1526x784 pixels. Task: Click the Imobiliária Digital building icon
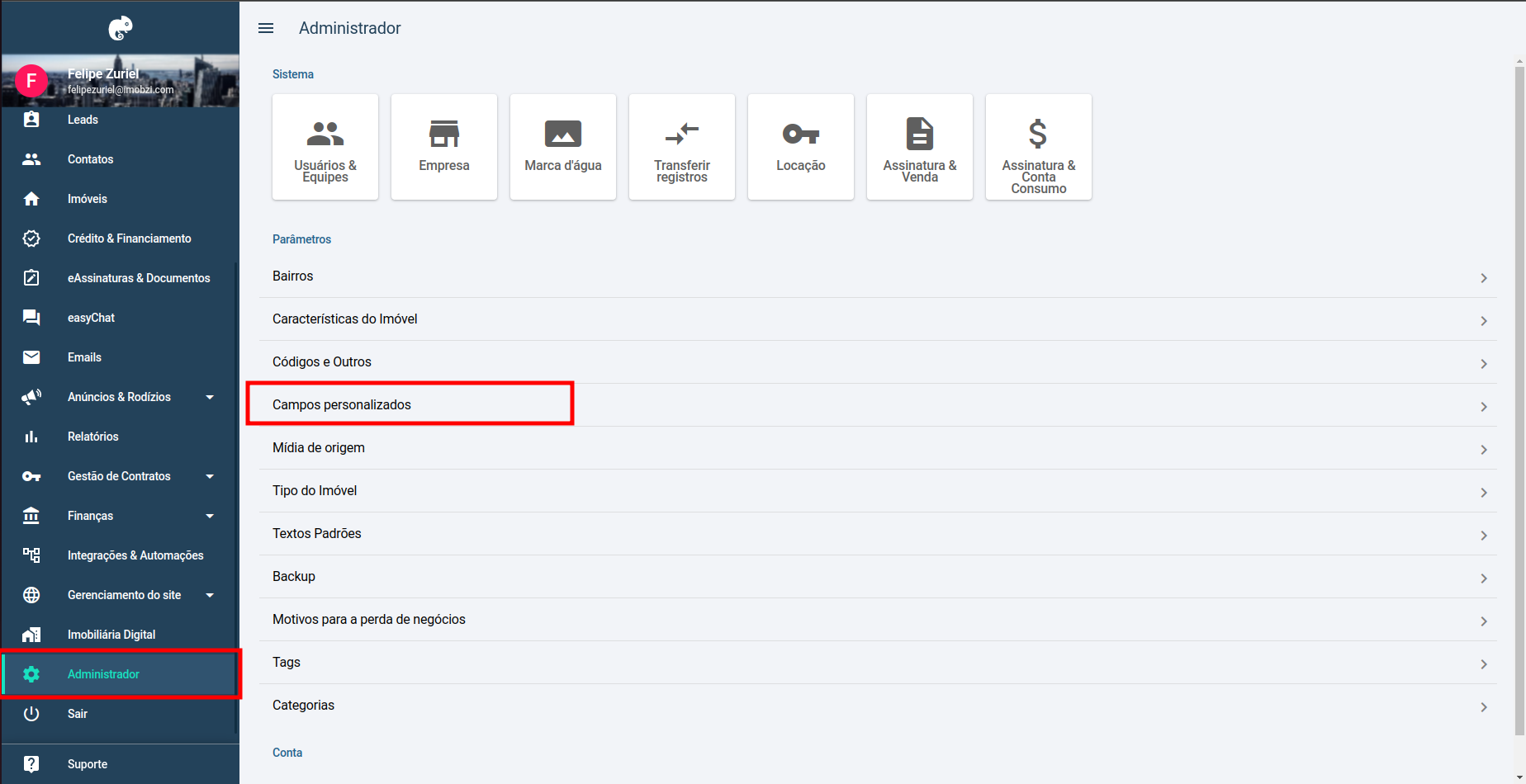click(31, 635)
